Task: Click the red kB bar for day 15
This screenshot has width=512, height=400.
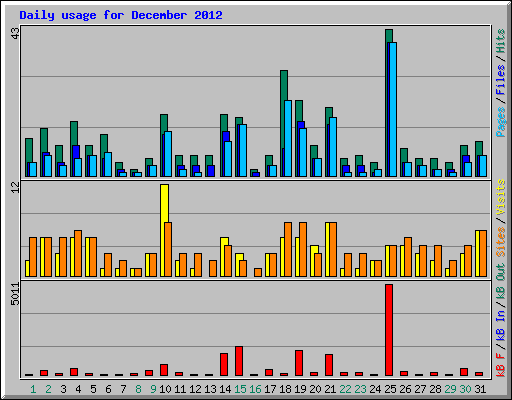Action: click(x=239, y=361)
